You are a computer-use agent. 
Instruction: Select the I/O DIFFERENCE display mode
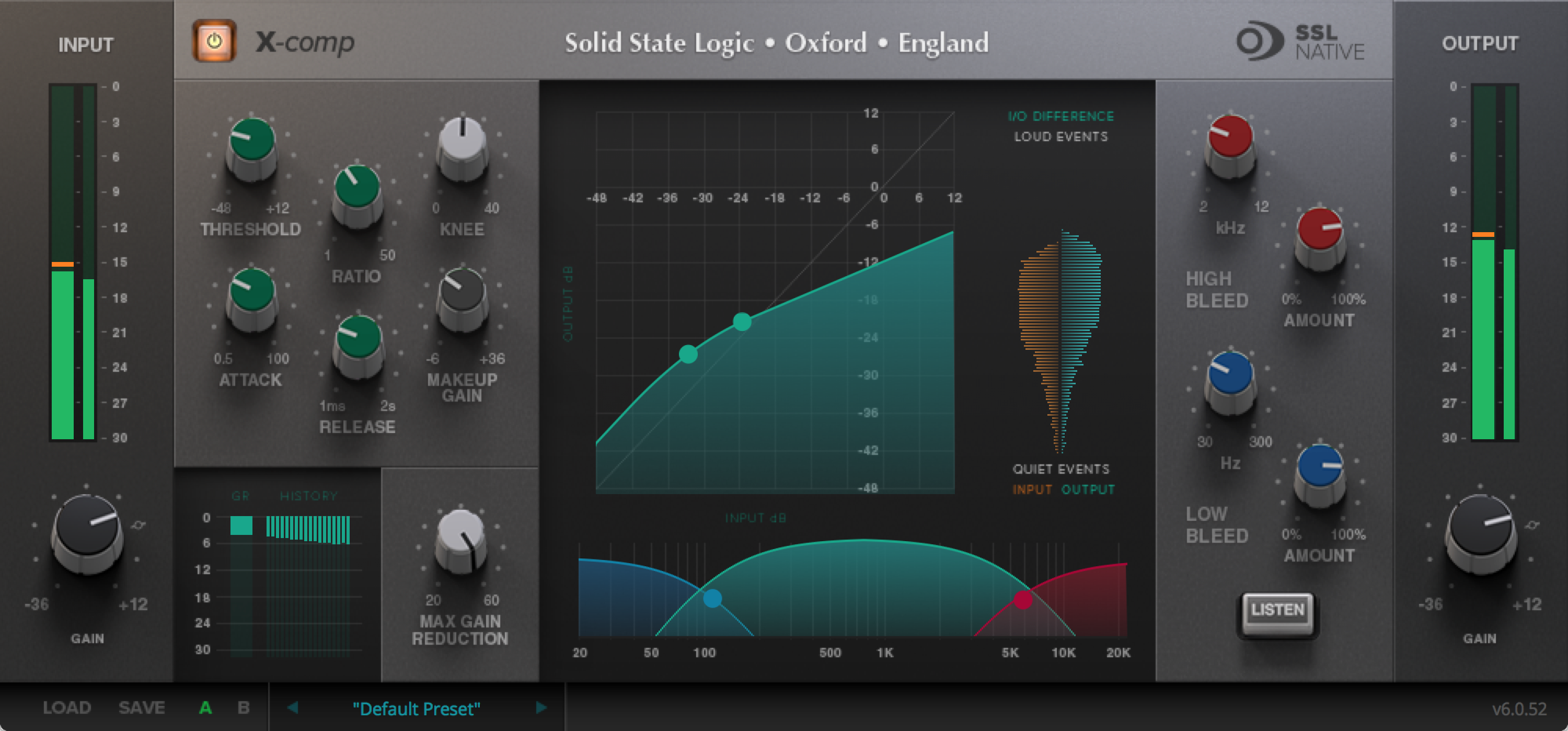click(x=1060, y=116)
